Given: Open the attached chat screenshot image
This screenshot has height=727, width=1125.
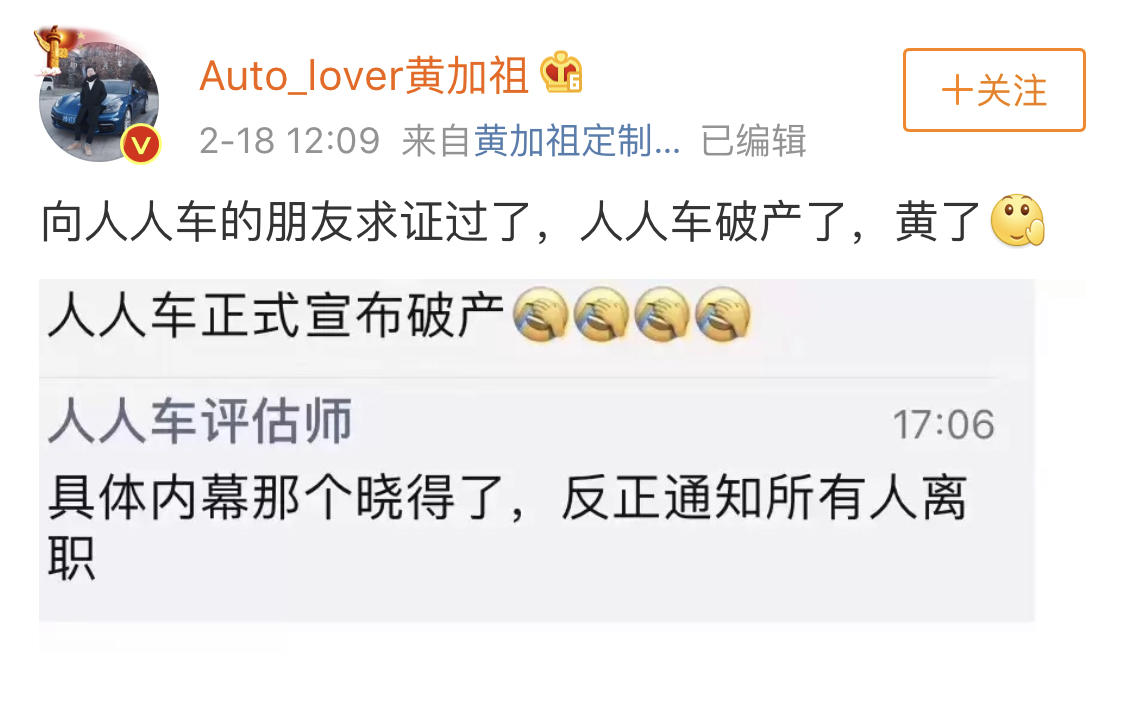Looking at the screenshot, I should tap(537, 450).
